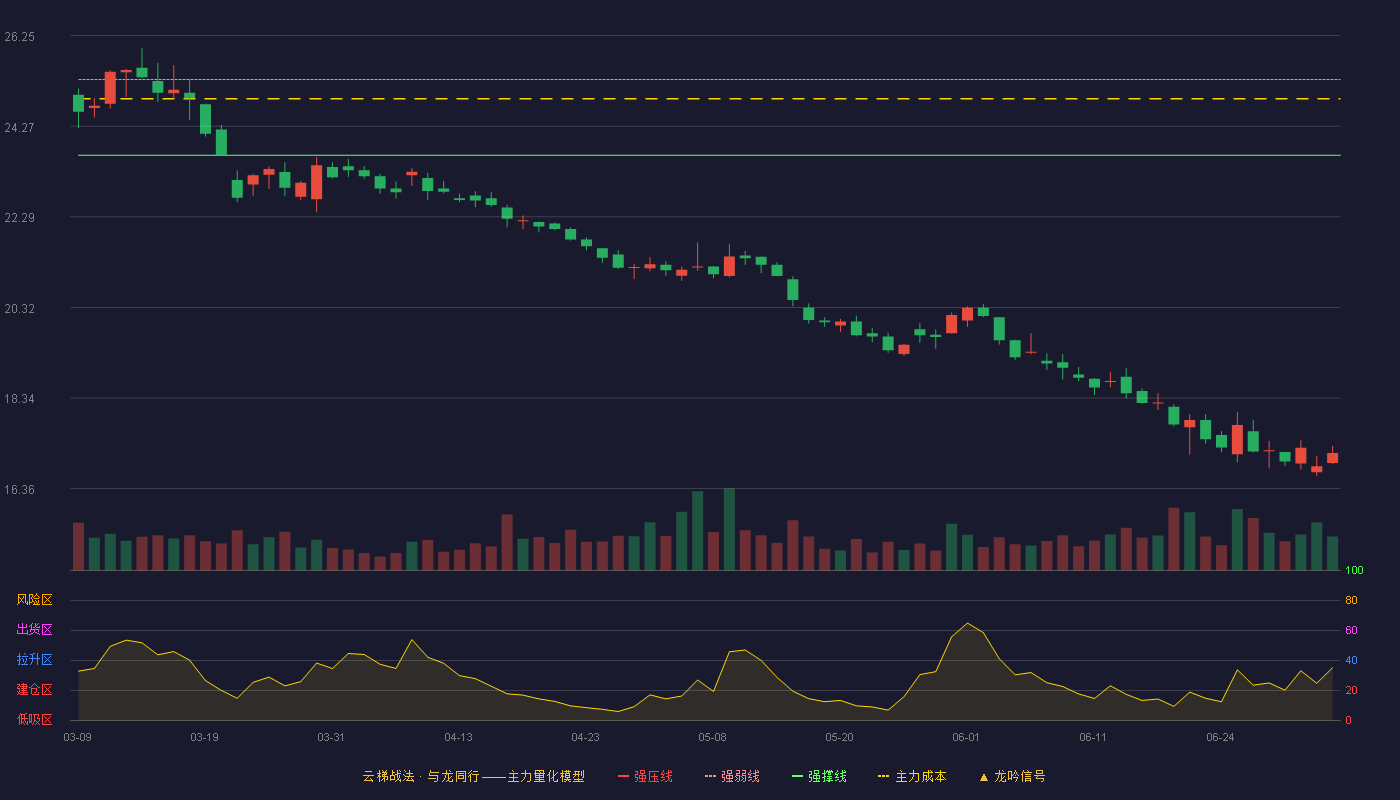Click the tallest green volume bar
1400x800 pixels.
pyautogui.click(x=729, y=529)
